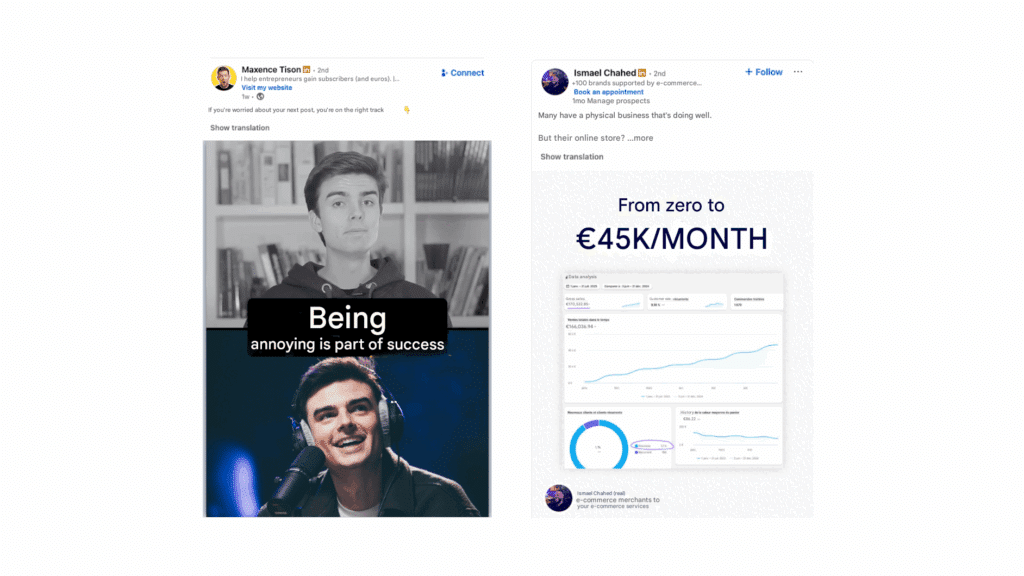Click the globe visibility icon under Maxence

[x=260, y=97]
